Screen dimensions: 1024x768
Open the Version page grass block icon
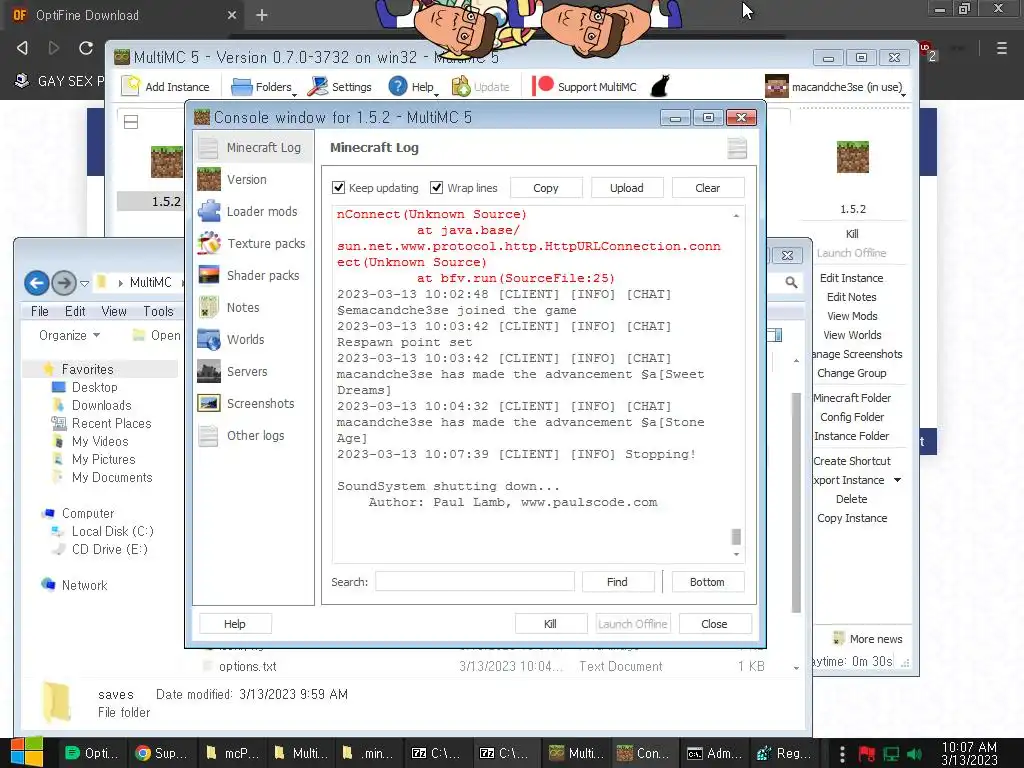coord(209,179)
